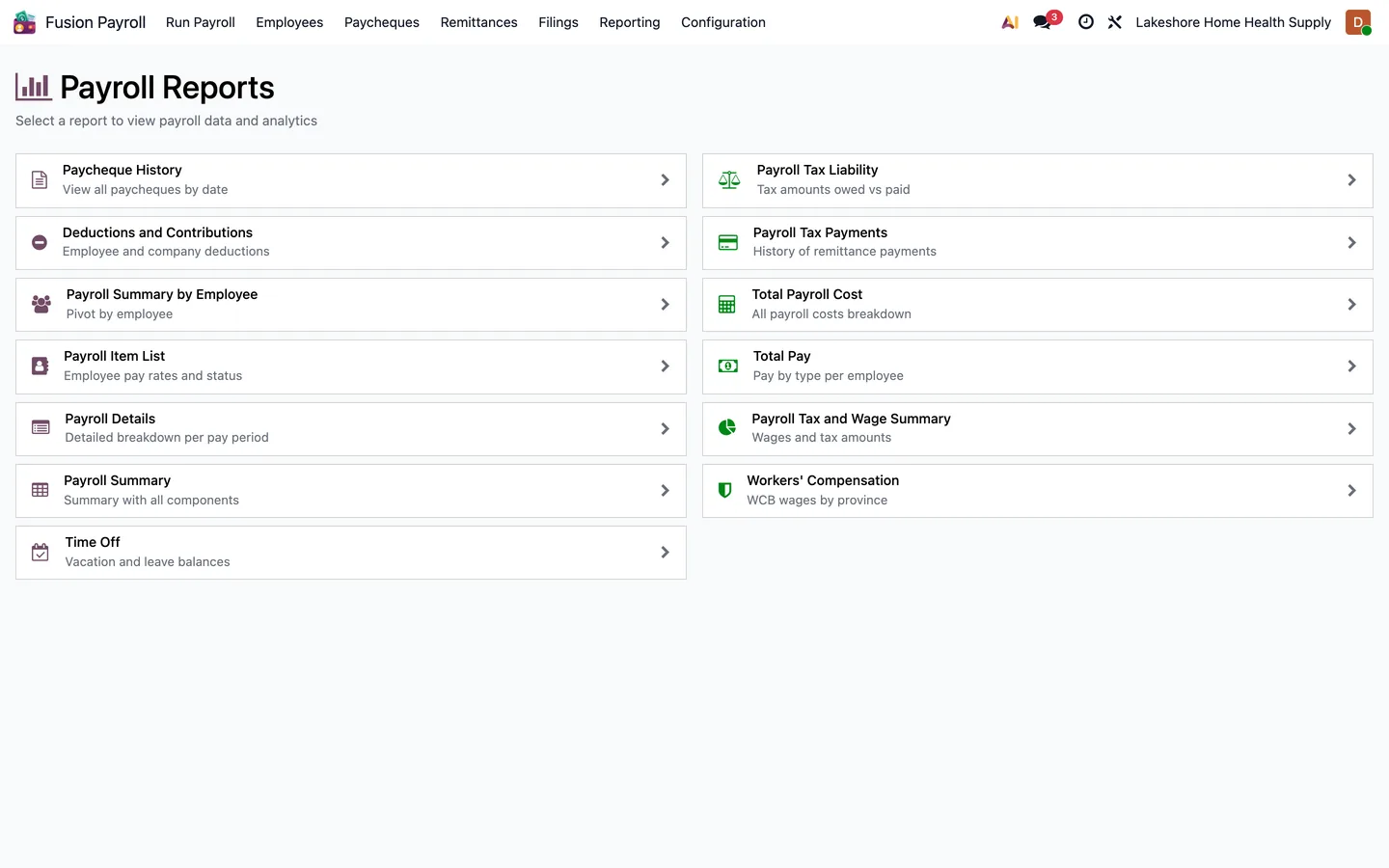The height and width of the screenshot is (868, 1389).
Task: Click the Payroll Tax and Wage pie chart icon
Action: pyautogui.click(x=727, y=428)
